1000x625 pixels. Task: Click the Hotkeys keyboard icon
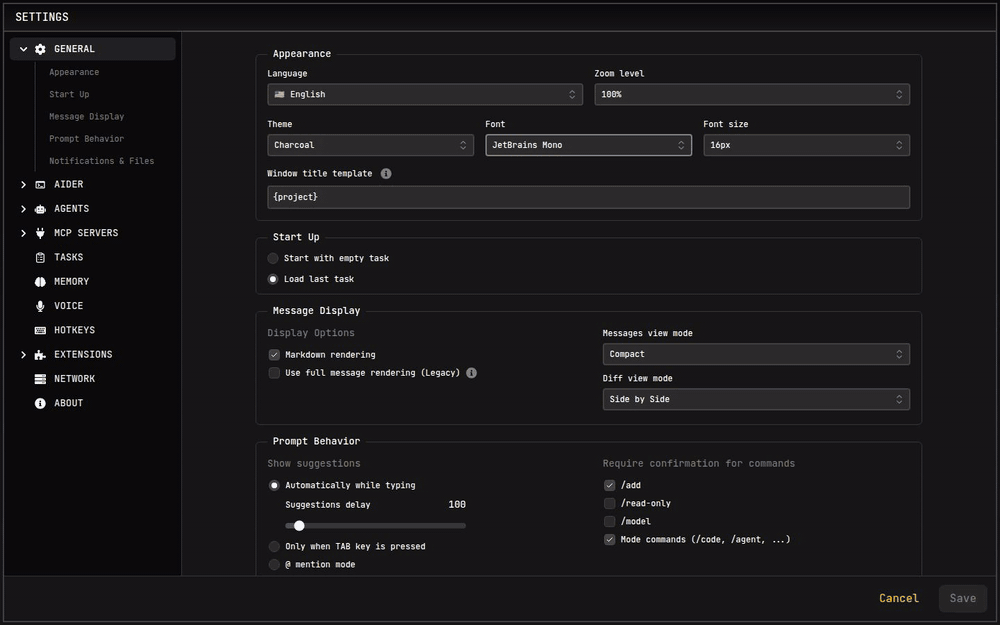pyautogui.click(x=40, y=330)
